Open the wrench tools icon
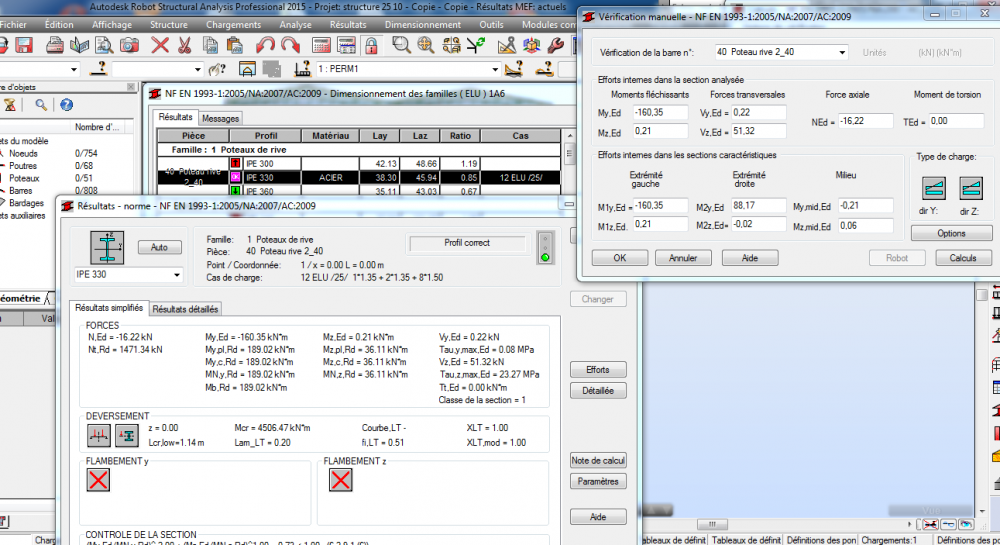 pos(555,45)
